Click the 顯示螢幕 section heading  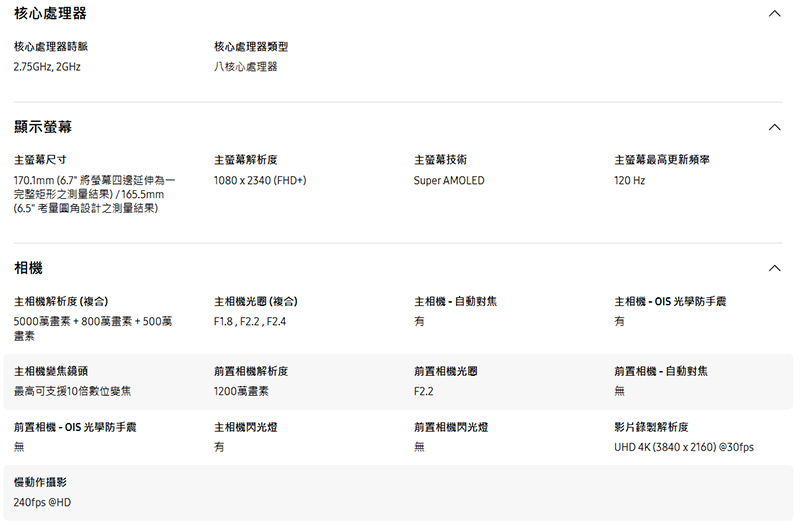pos(43,128)
